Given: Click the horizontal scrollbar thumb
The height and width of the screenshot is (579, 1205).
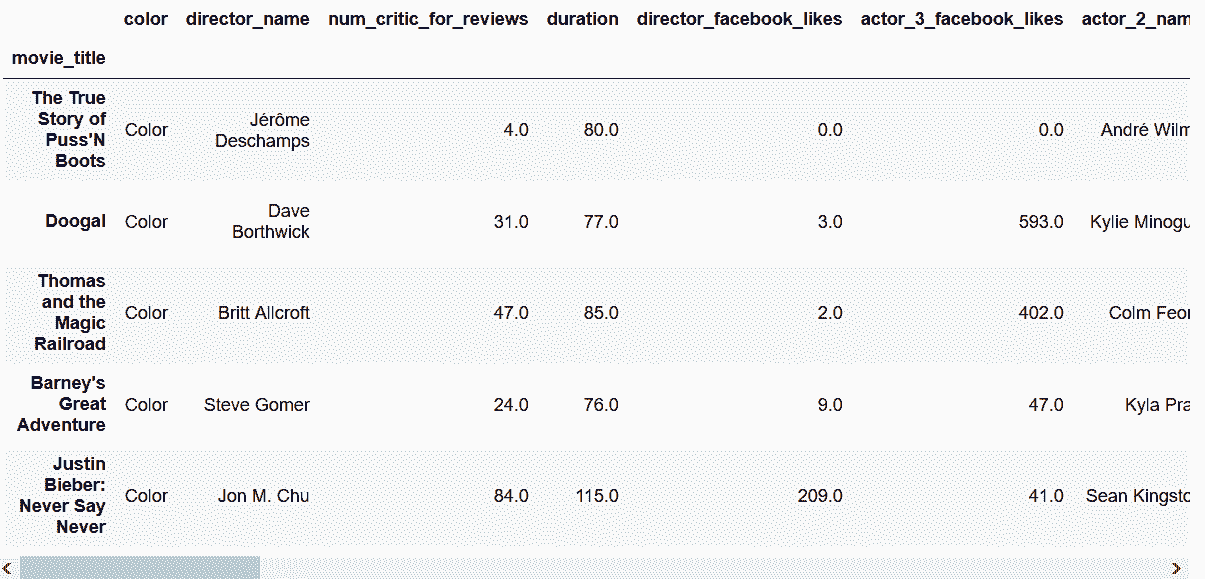Looking at the screenshot, I should point(140,568).
